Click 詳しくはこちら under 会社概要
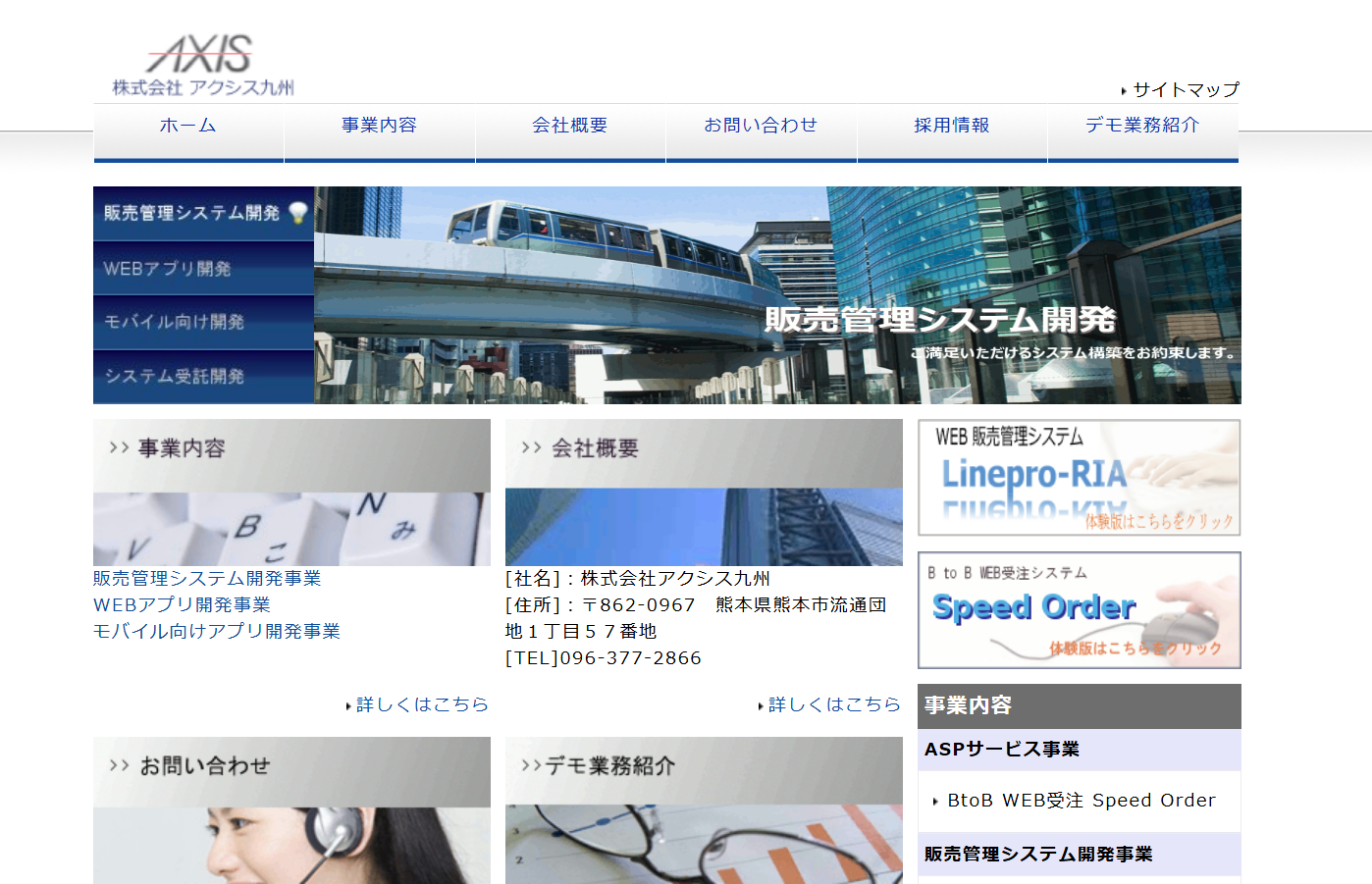The height and width of the screenshot is (884, 1372). pos(836,704)
